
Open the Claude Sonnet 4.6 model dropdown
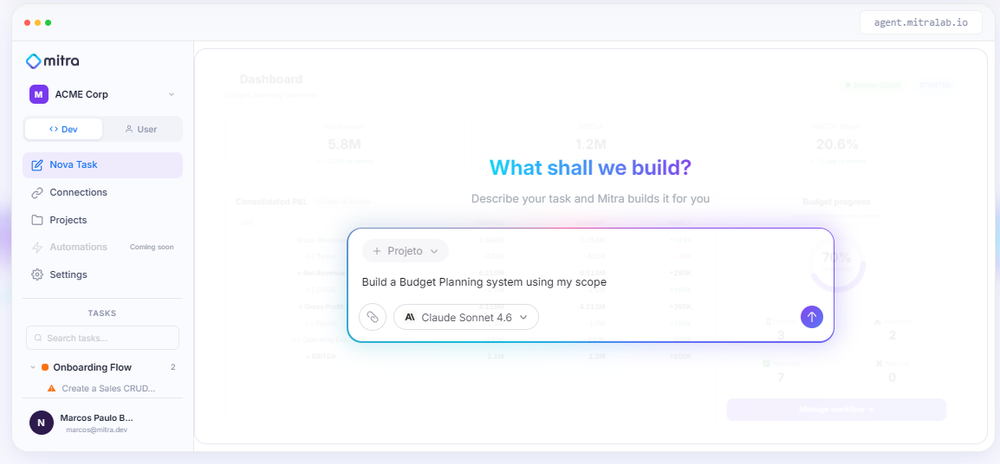point(466,317)
